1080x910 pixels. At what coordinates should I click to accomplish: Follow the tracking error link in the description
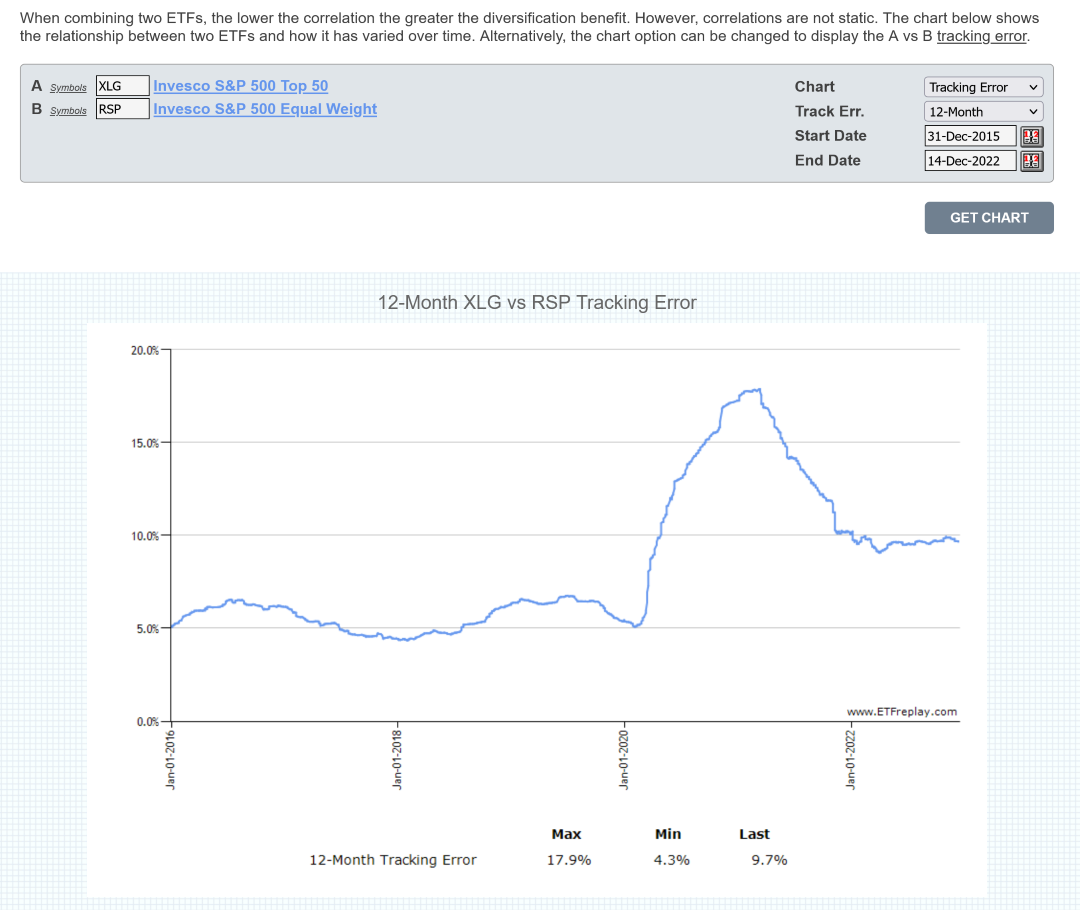click(981, 36)
